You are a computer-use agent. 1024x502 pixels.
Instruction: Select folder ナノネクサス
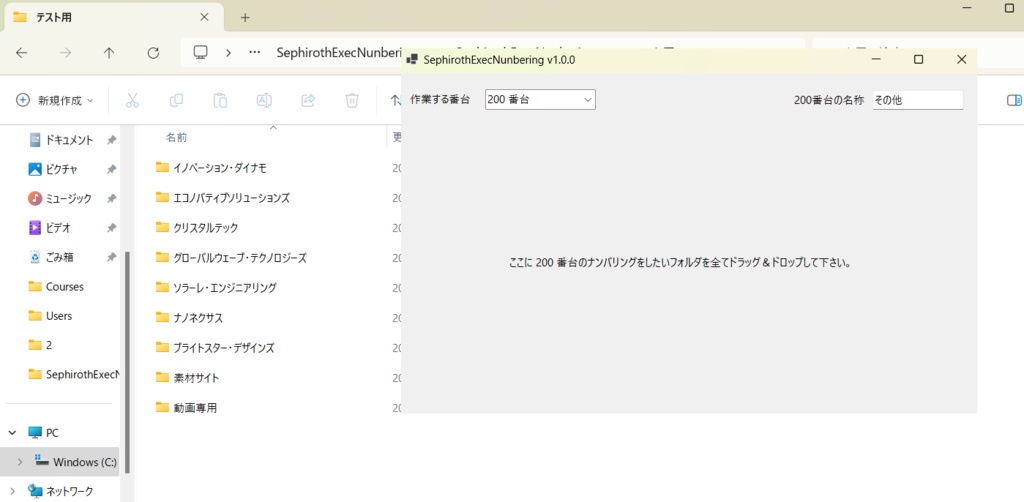coord(189,318)
